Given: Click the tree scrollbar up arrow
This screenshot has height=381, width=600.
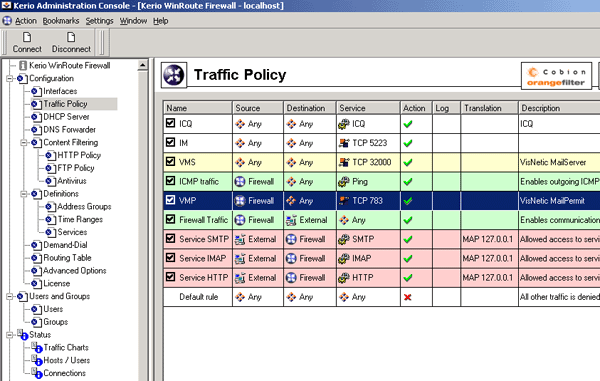Looking at the screenshot, I should (142, 65).
